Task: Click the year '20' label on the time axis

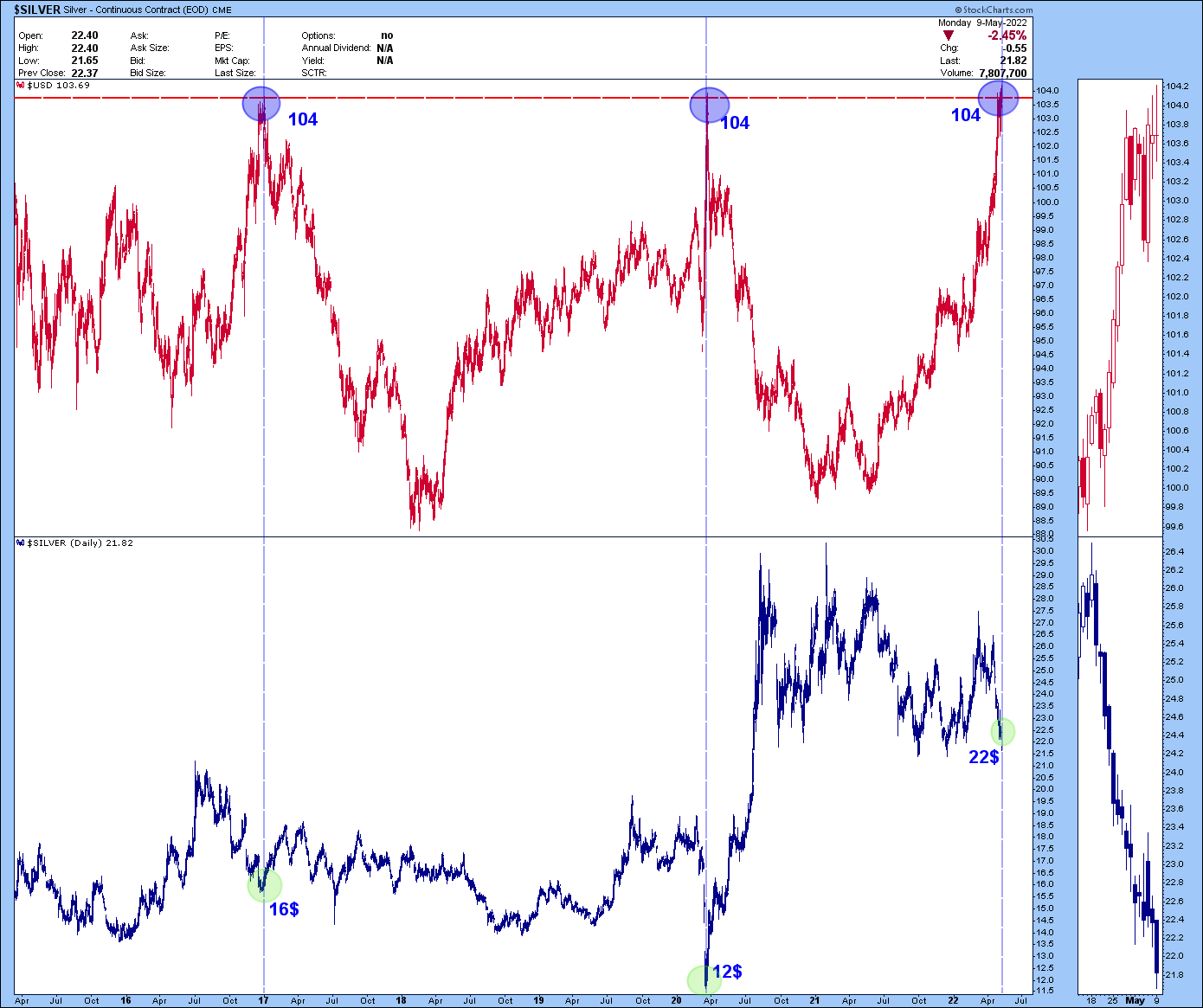Action: (x=677, y=1000)
